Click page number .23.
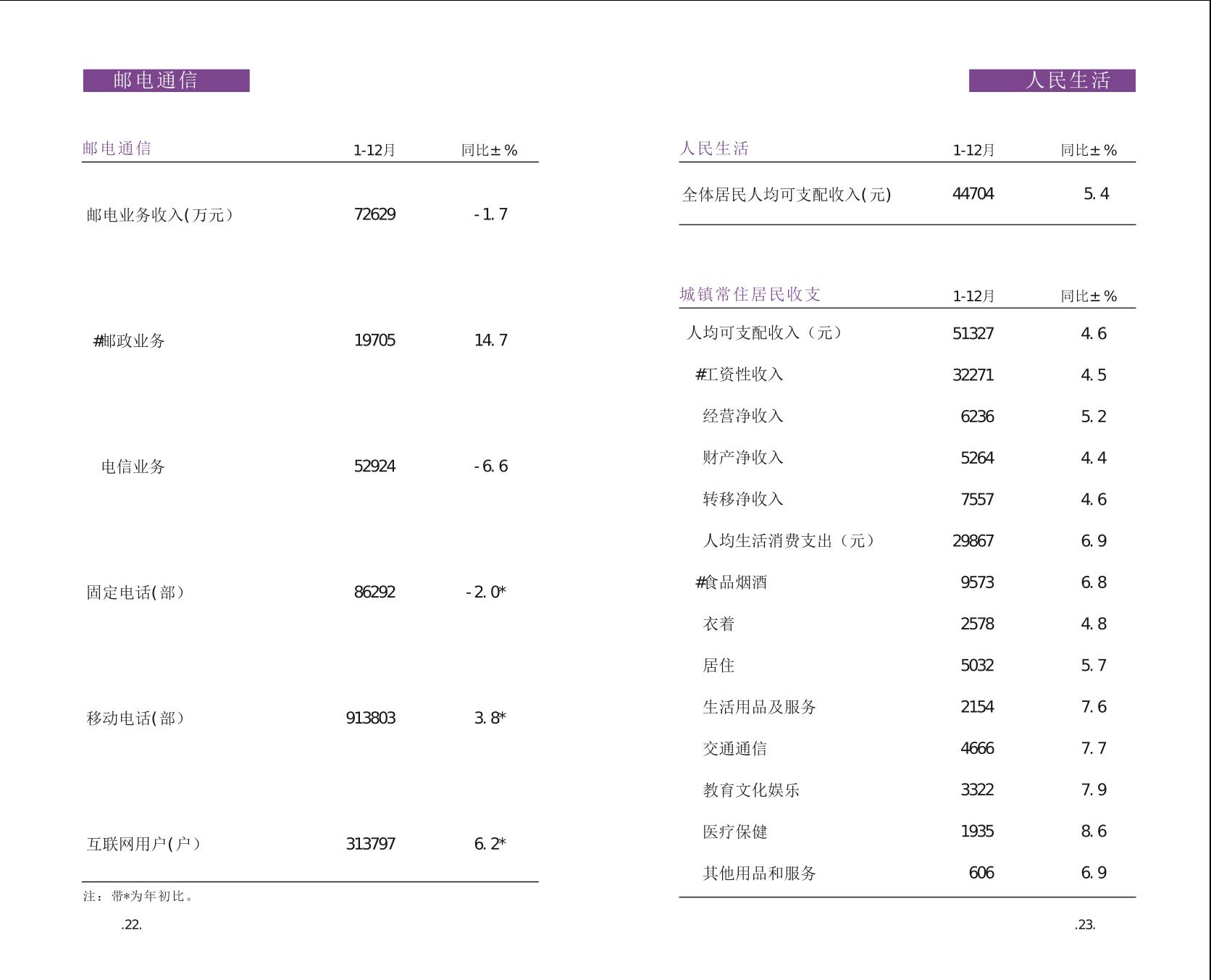Viewport: 1211px width, 980px height. click(x=1085, y=925)
